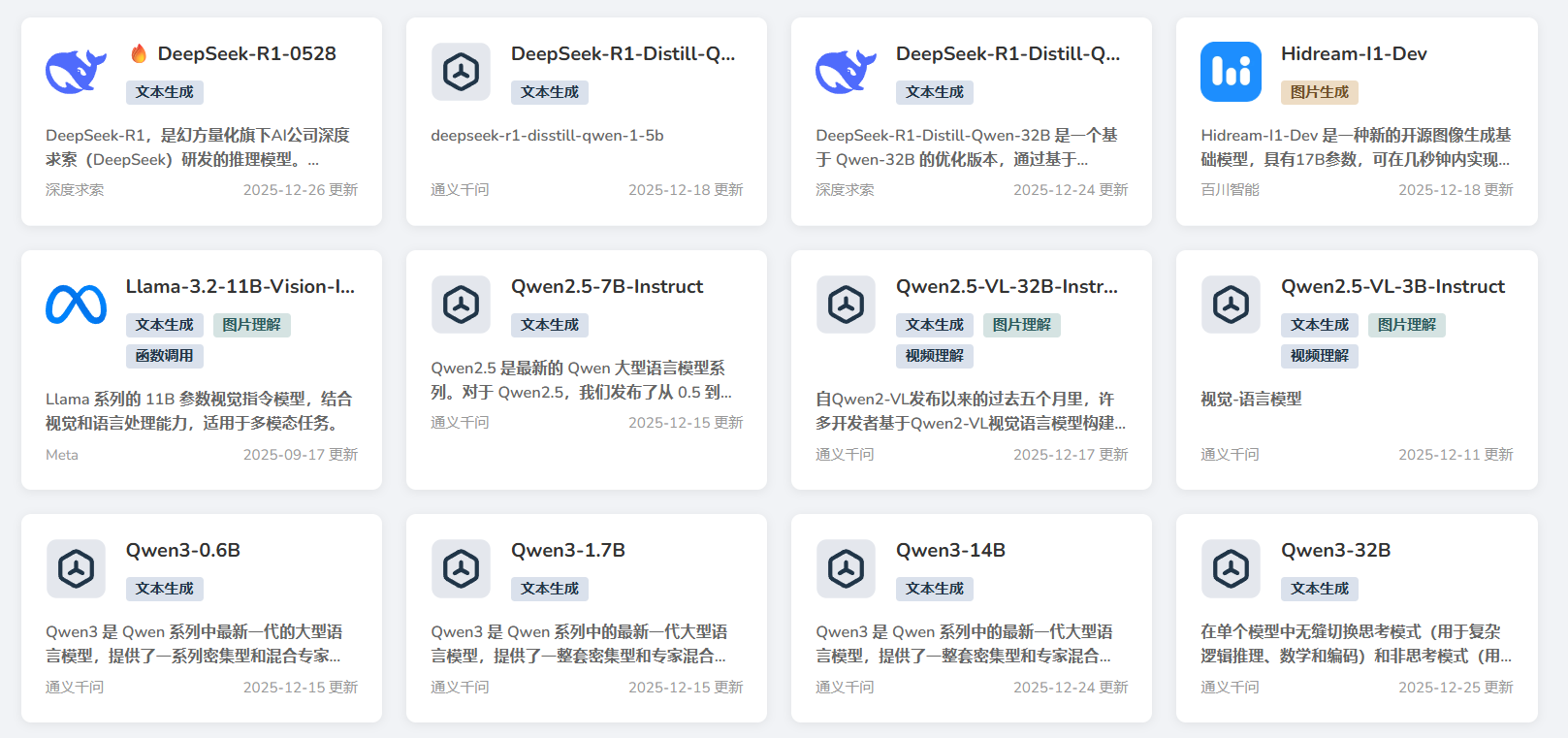Select the 图片理解 tag on the Llama-3.2-11B-Vision card
Screen dimensions: 1568x738
252,325
